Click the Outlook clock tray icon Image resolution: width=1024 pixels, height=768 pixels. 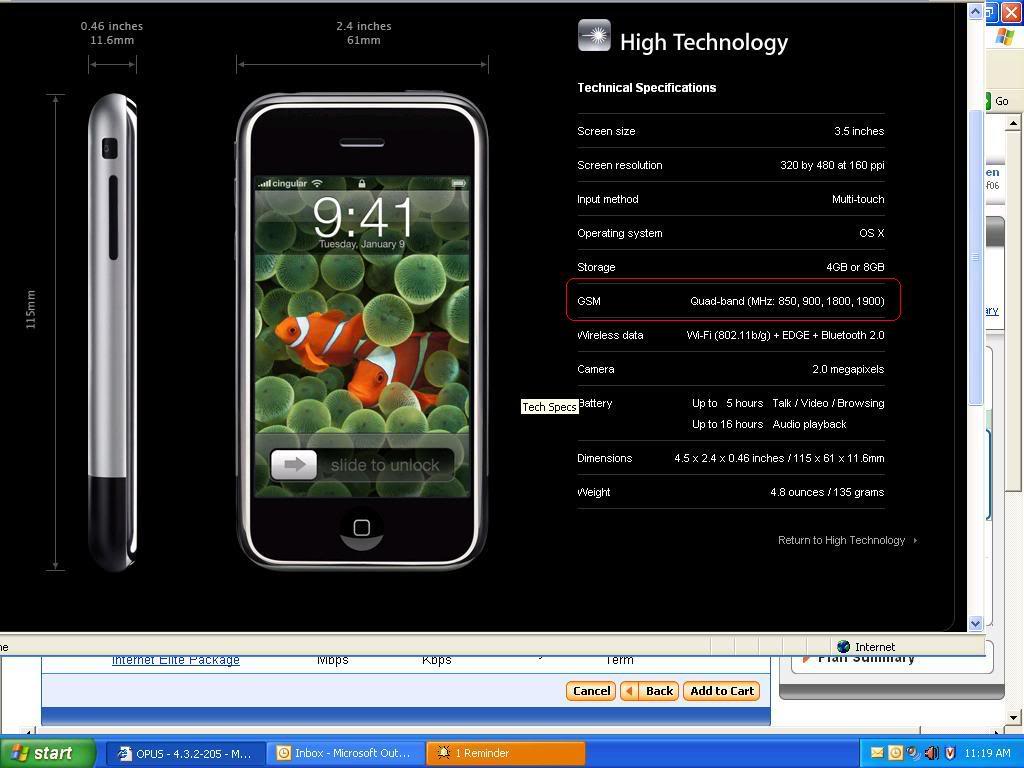point(895,753)
